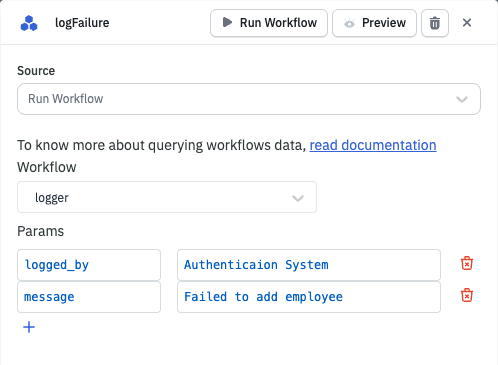Remove the message param with its red trash icon

tap(467, 295)
